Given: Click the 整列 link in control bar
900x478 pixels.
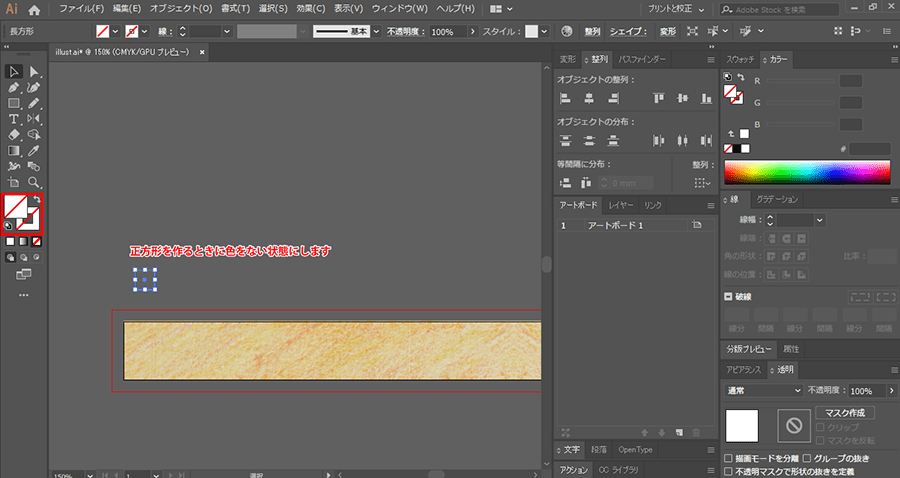Looking at the screenshot, I should [592, 32].
